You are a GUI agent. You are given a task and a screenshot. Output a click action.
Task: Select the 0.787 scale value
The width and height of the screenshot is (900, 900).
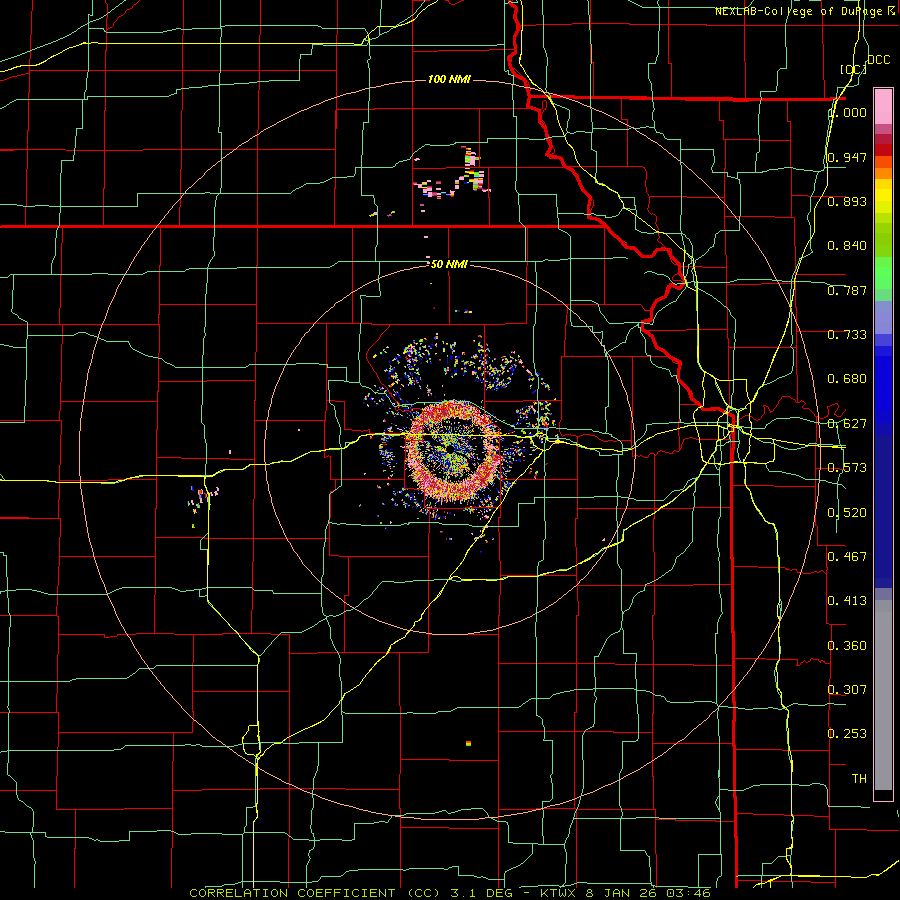(847, 290)
